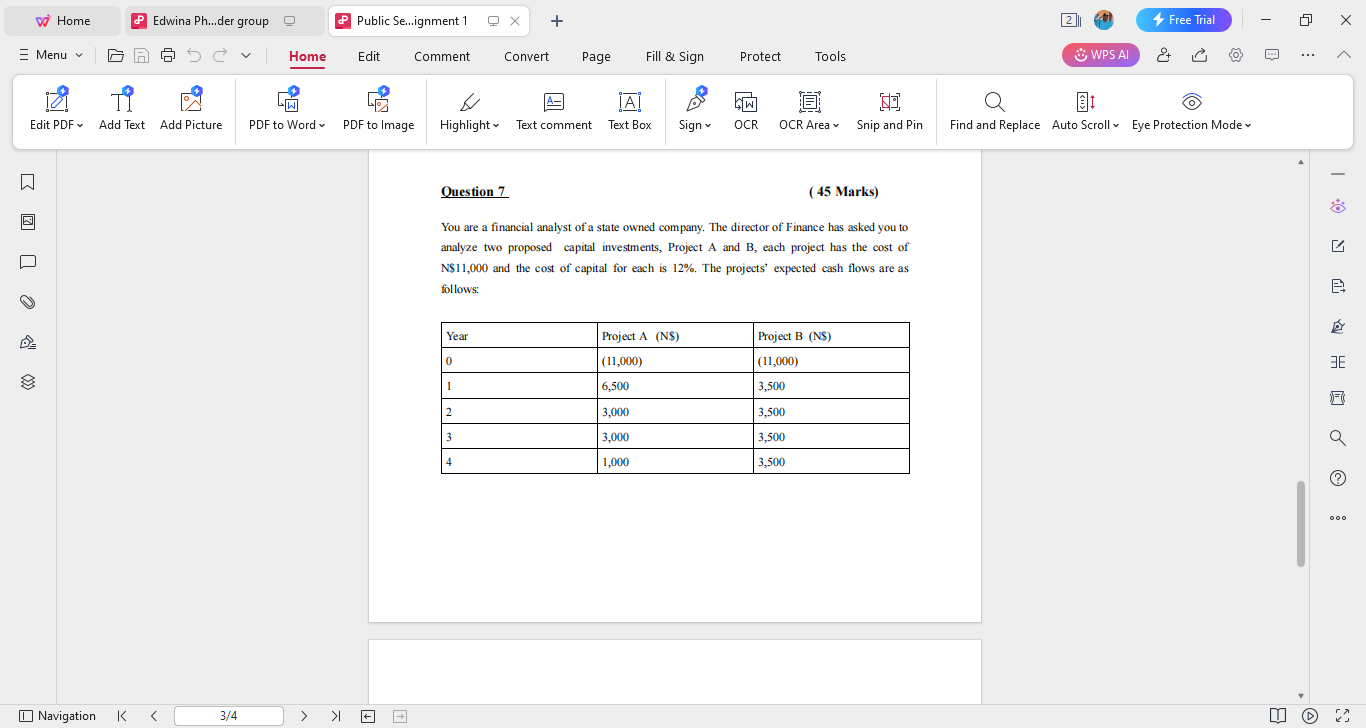The image size is (1366, 728).
Task: Open the Menu in the top left
Action: coord(49,55)
